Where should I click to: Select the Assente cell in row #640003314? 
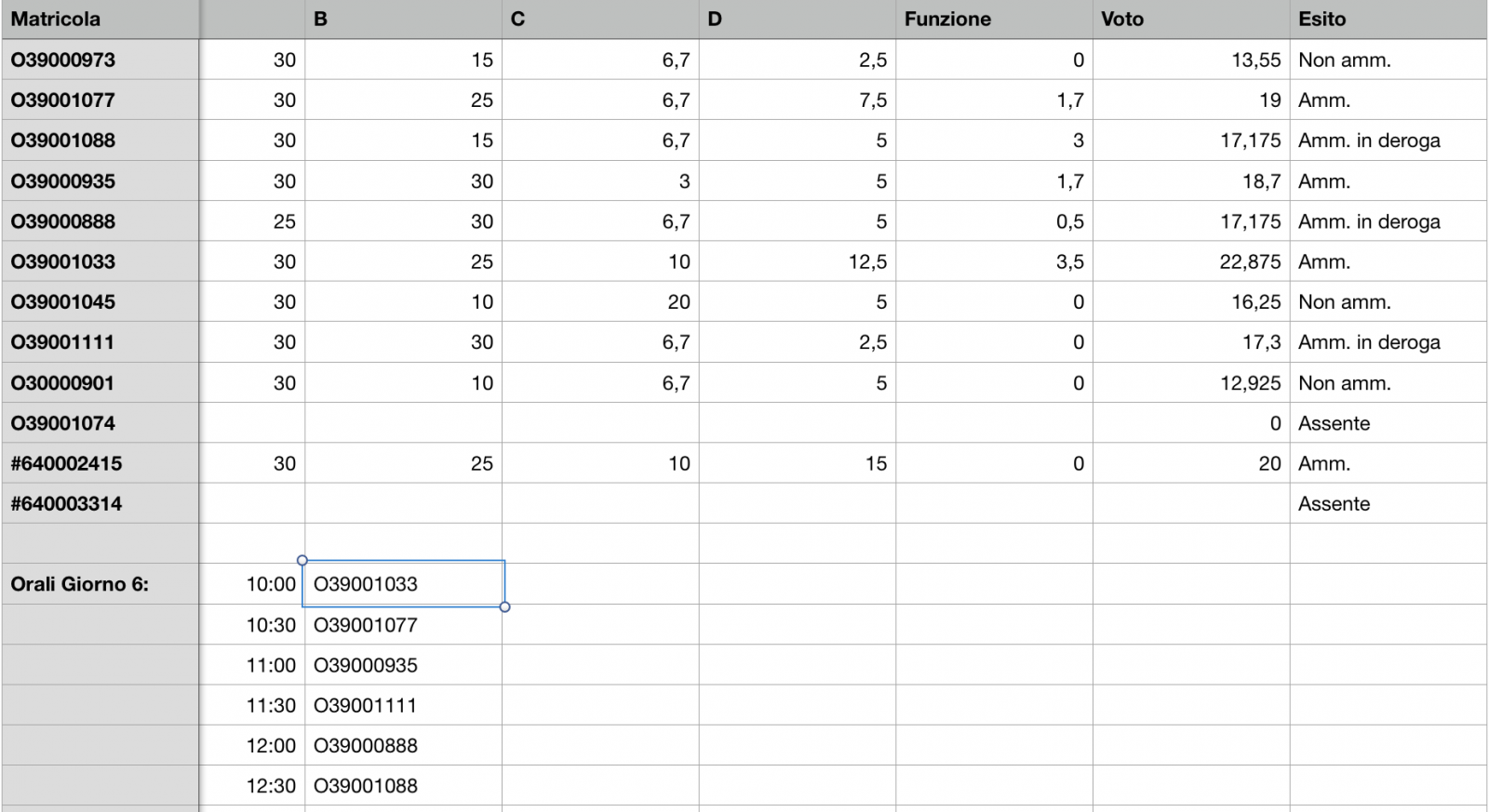tap(1387, 504)
